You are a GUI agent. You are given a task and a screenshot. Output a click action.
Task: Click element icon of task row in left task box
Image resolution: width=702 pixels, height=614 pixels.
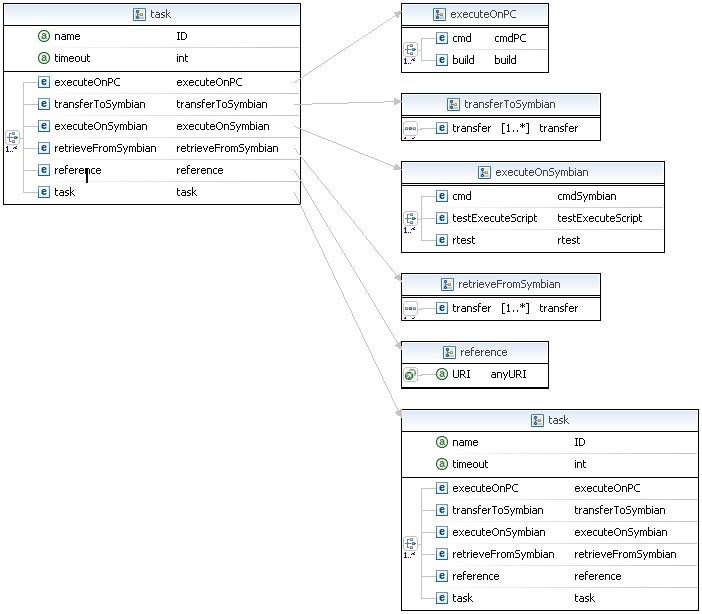(43, 192)
